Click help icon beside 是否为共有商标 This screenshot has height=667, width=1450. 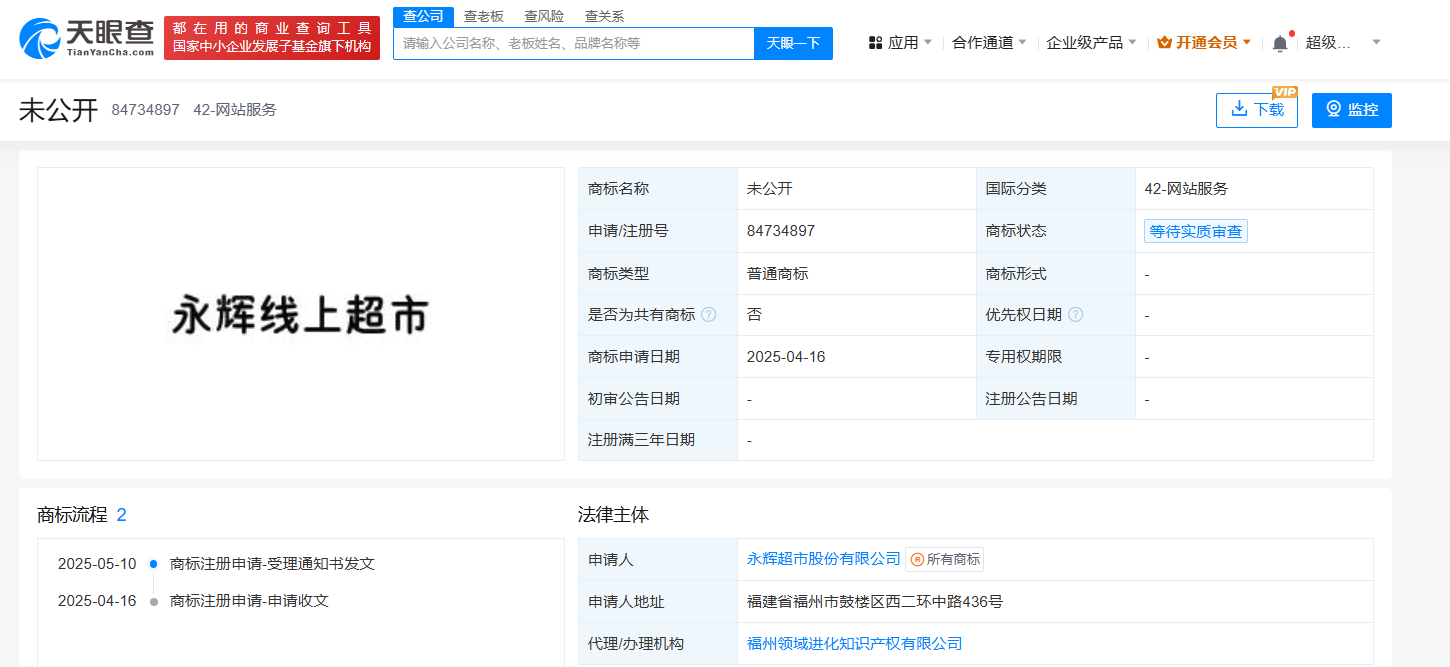[708, 315]
